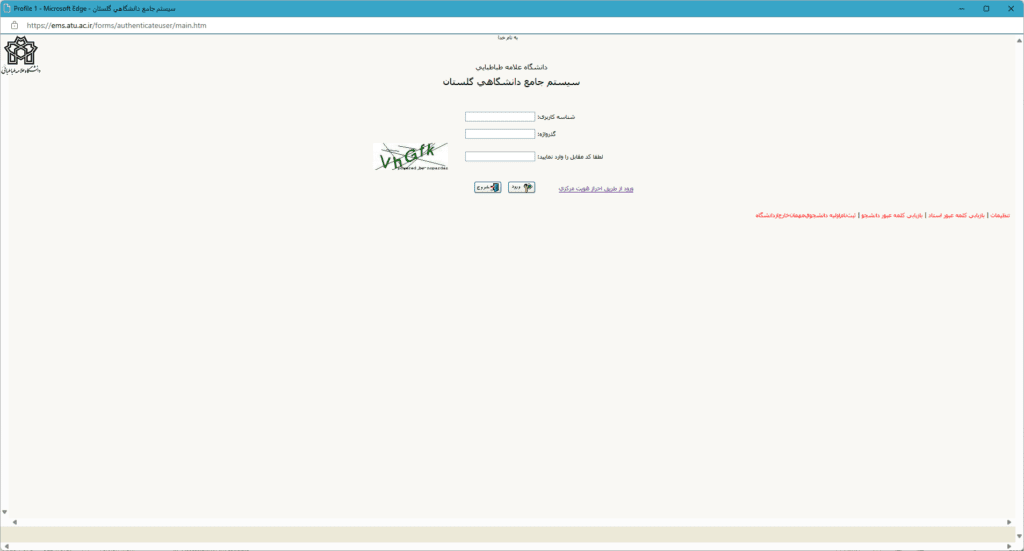Click the لطفا کد مقابل را وارد نمایید label

[570, 157]
